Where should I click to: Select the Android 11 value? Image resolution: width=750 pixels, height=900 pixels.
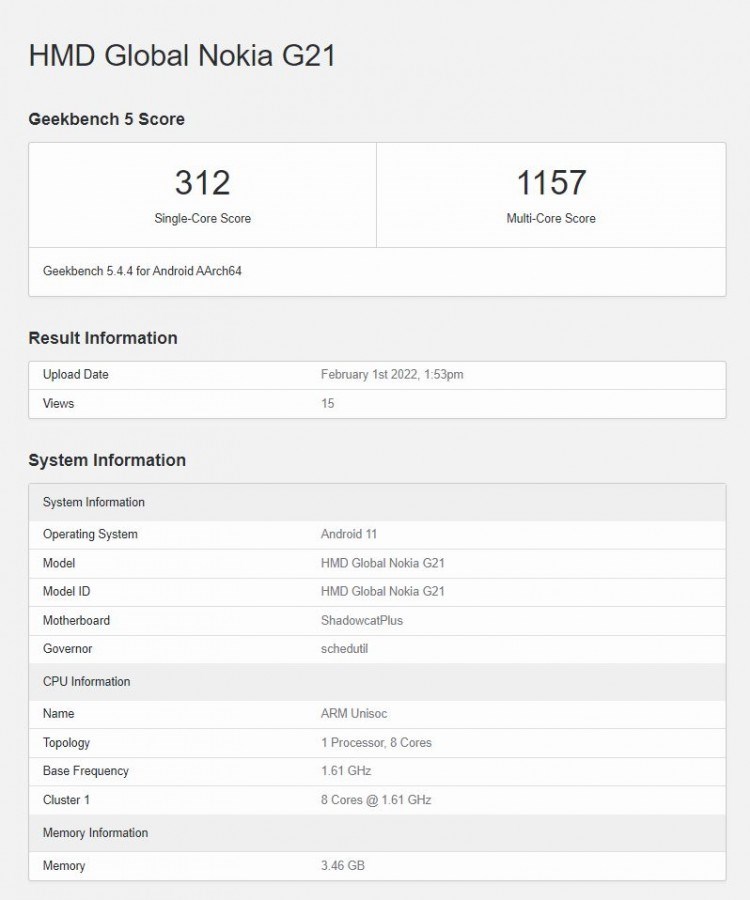349,534
